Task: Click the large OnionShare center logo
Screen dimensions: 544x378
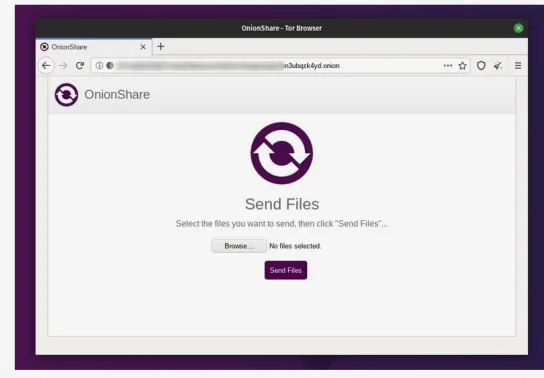Action: pos(282,153)
